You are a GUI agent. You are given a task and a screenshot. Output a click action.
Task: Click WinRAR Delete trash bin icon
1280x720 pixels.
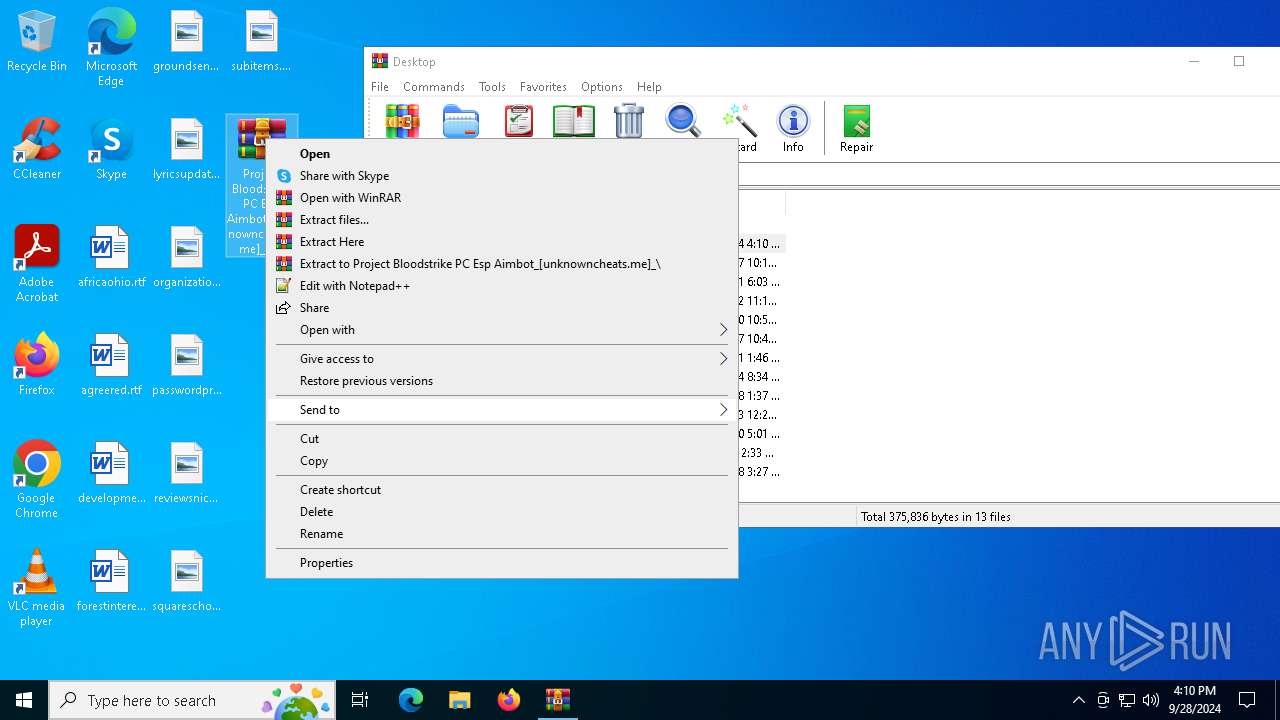629,121
